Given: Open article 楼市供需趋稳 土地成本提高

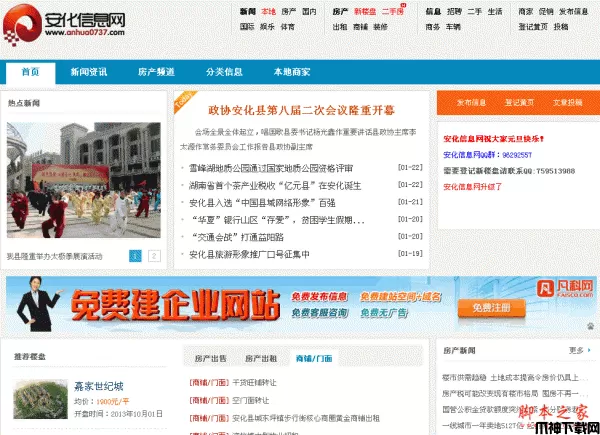Looking at the screenshot, I should coord(515,378).
